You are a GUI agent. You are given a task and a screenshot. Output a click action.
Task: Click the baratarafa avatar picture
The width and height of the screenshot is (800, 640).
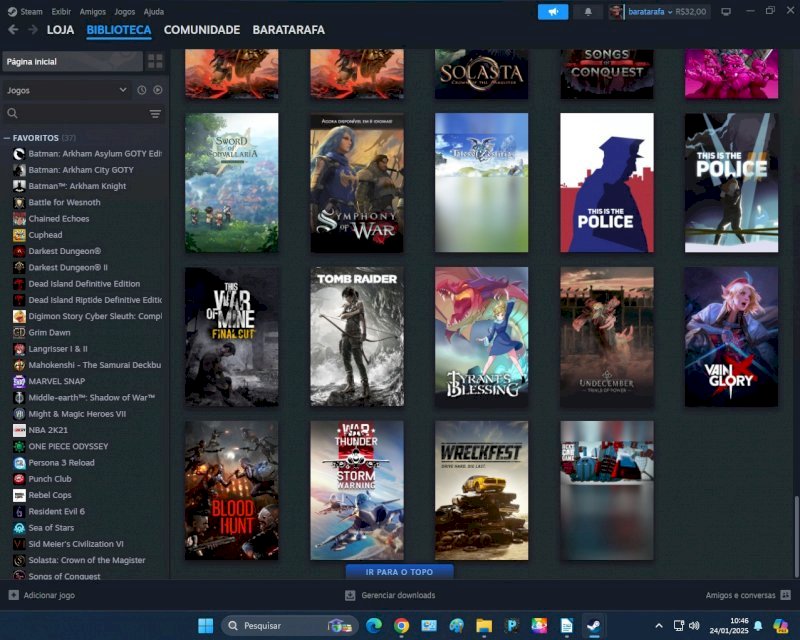pos(616,11)
